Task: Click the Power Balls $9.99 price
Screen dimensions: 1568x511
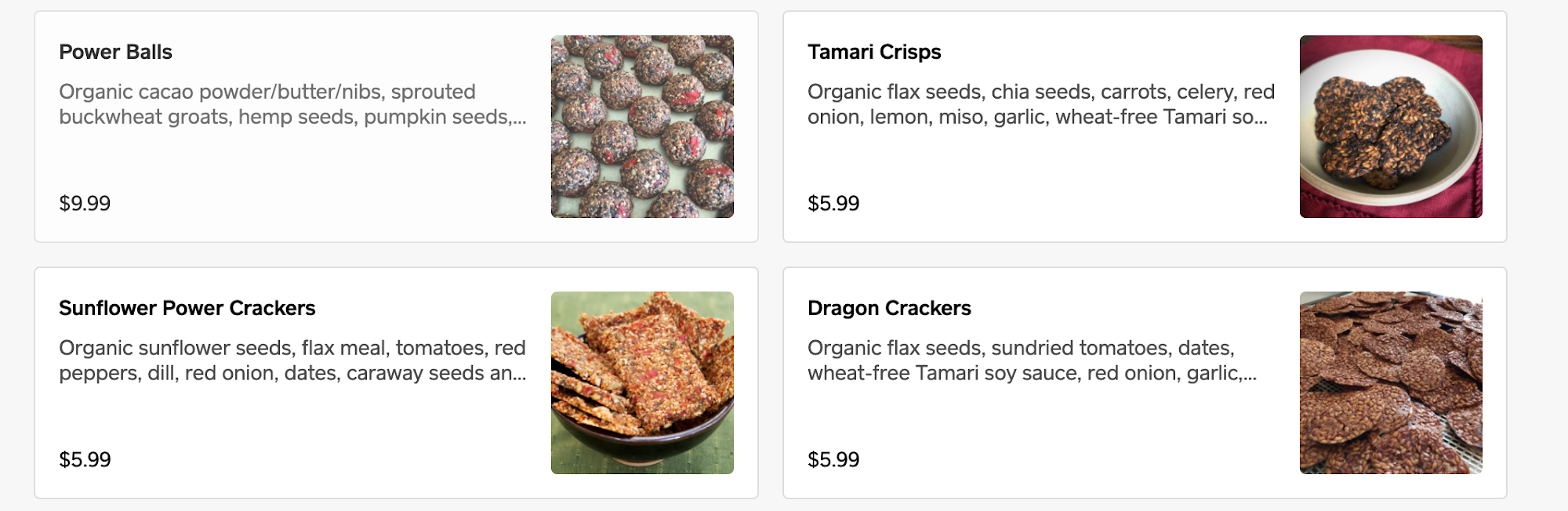Action: pos(85,203)
